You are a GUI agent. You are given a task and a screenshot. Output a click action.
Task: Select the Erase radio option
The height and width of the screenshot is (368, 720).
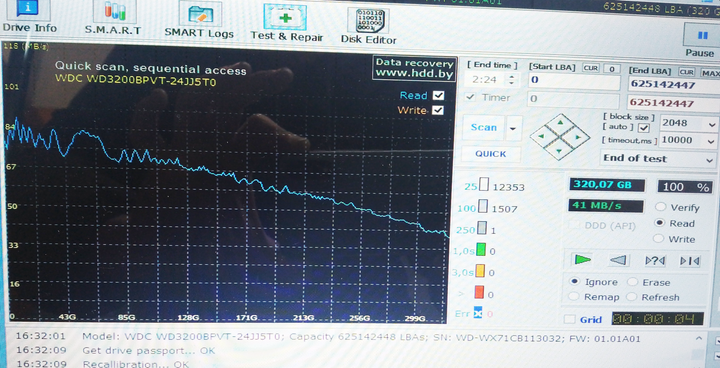632,282
